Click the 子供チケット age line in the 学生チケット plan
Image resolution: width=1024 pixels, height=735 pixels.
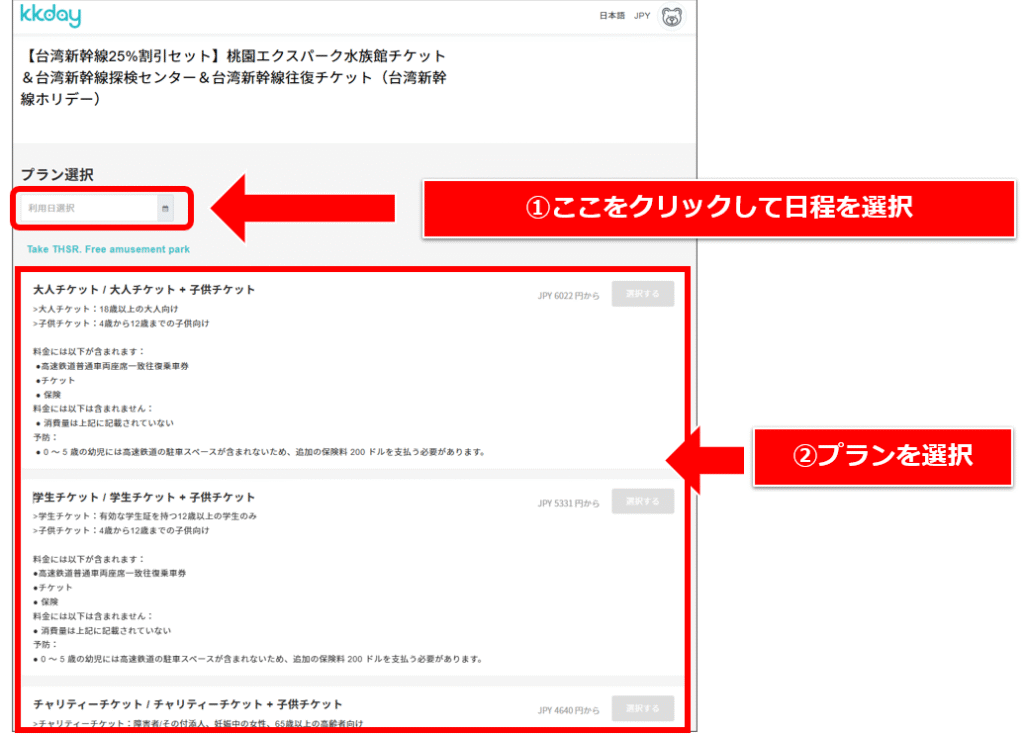point(121,531)
